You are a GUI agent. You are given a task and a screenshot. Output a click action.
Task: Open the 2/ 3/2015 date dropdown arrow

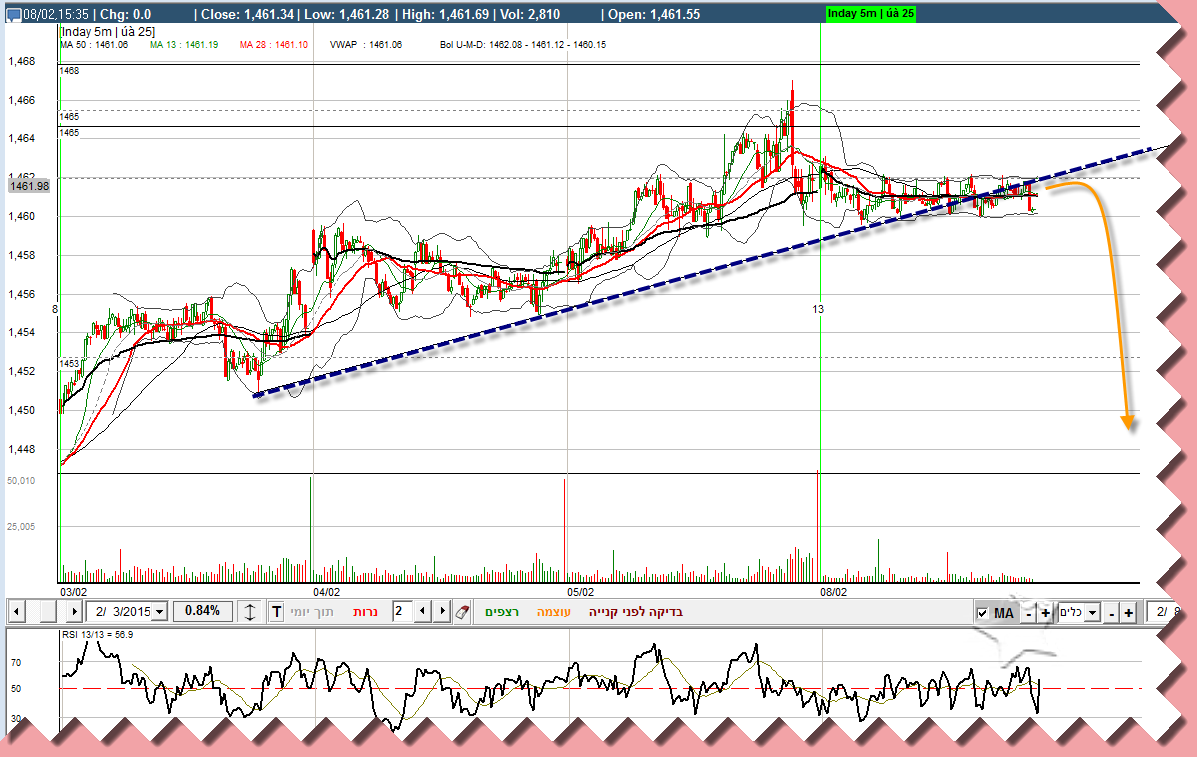point(160,611)
